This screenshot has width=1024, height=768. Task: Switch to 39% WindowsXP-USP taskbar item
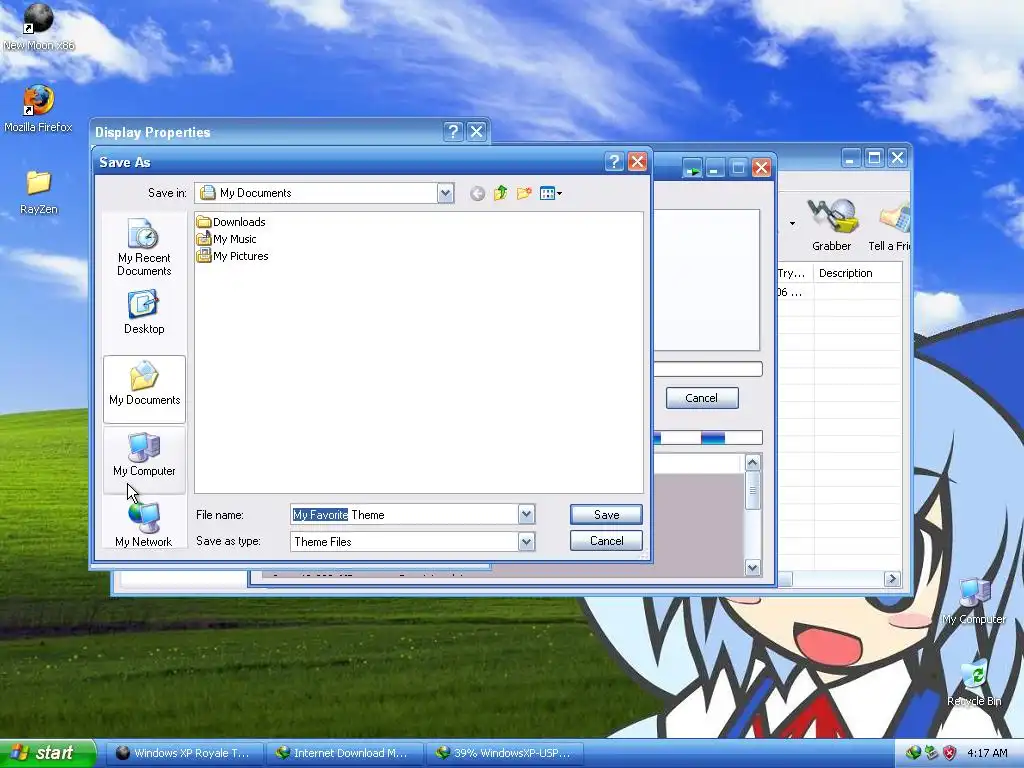coord(506,753)
